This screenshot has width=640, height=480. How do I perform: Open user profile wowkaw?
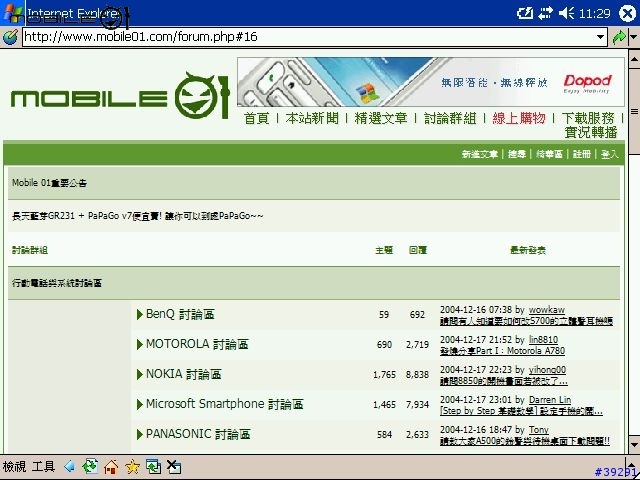pos(547,310)
